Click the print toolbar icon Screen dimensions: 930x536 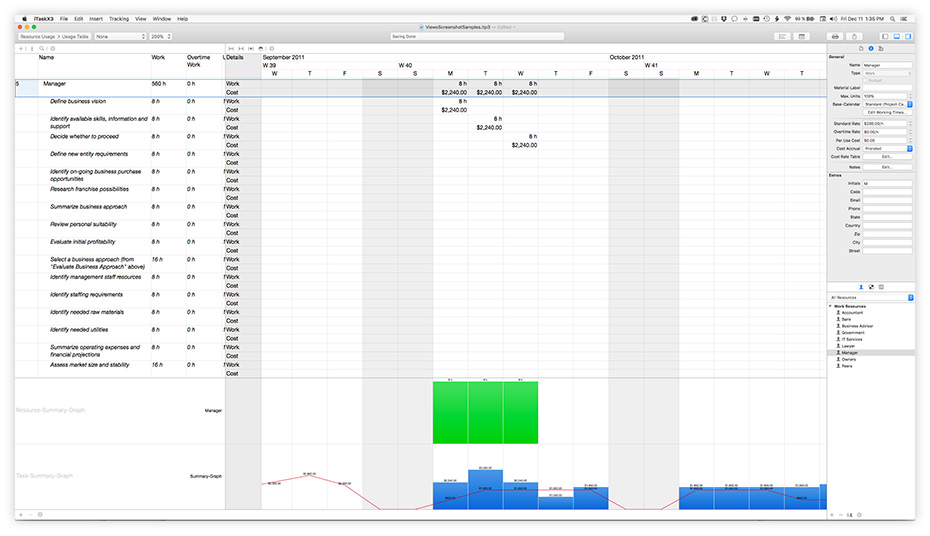[835, 37]
